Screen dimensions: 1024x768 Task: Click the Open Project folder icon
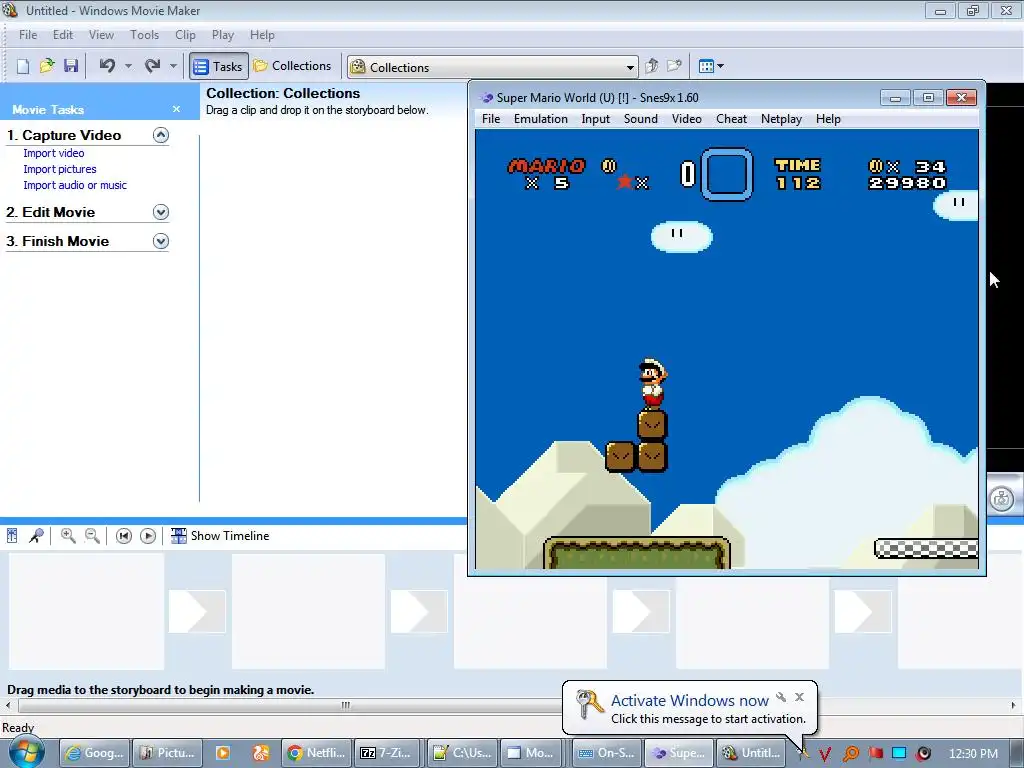pyautogui.click(x=46, y=66)
